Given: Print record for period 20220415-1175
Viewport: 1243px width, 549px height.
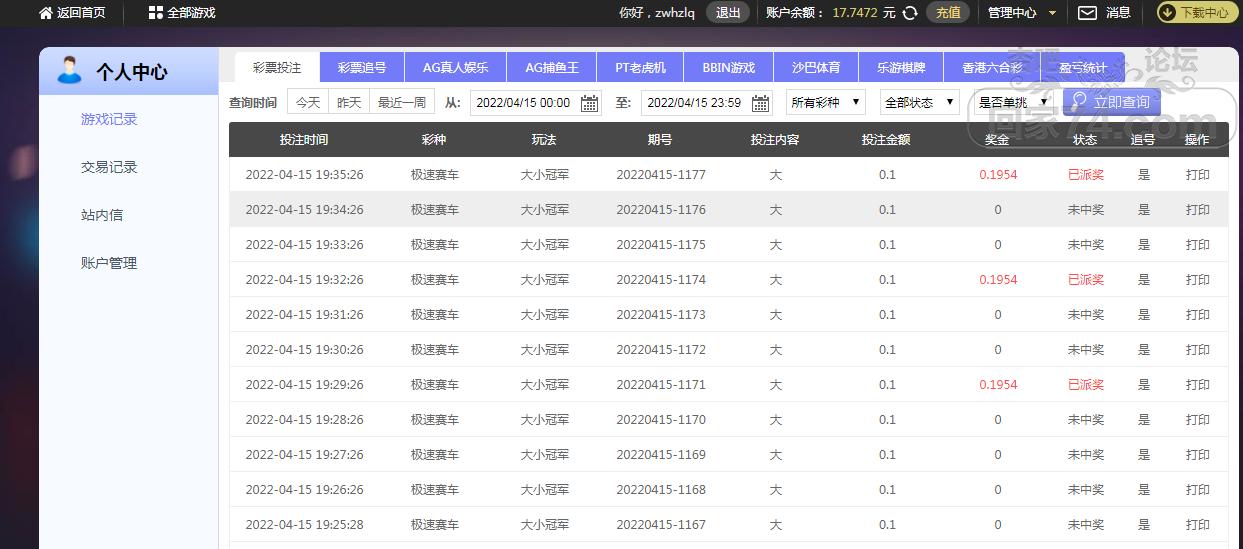Looking at the screenshot, I should 1198,245.
